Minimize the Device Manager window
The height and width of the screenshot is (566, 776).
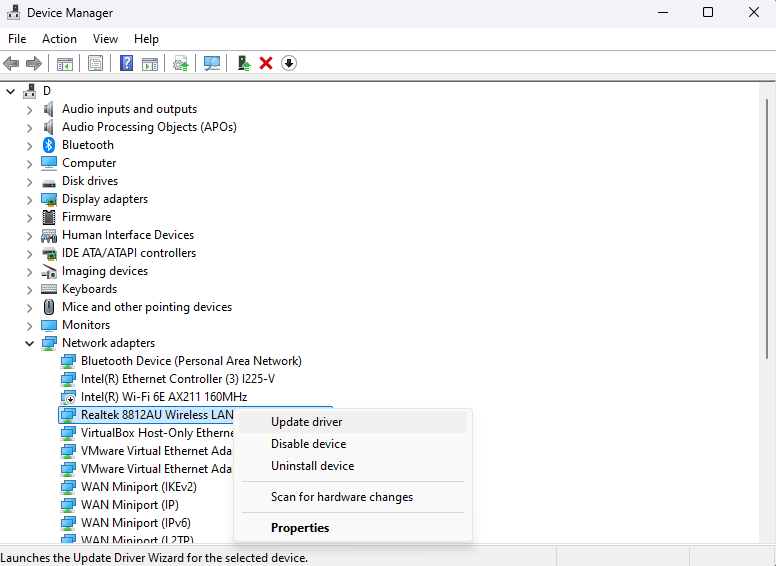(663, 12)
